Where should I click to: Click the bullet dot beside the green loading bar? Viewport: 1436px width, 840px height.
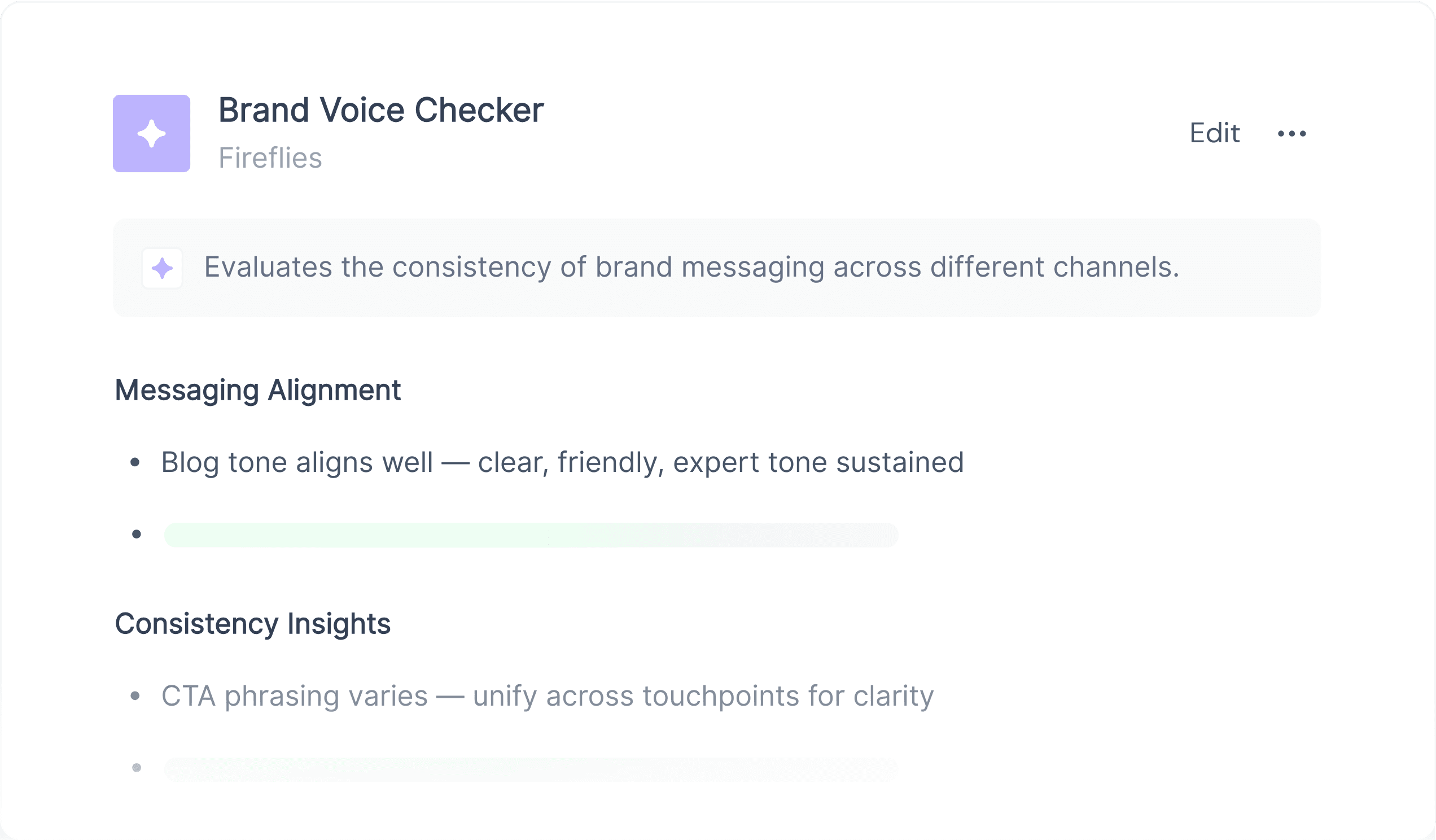(137, 535)
